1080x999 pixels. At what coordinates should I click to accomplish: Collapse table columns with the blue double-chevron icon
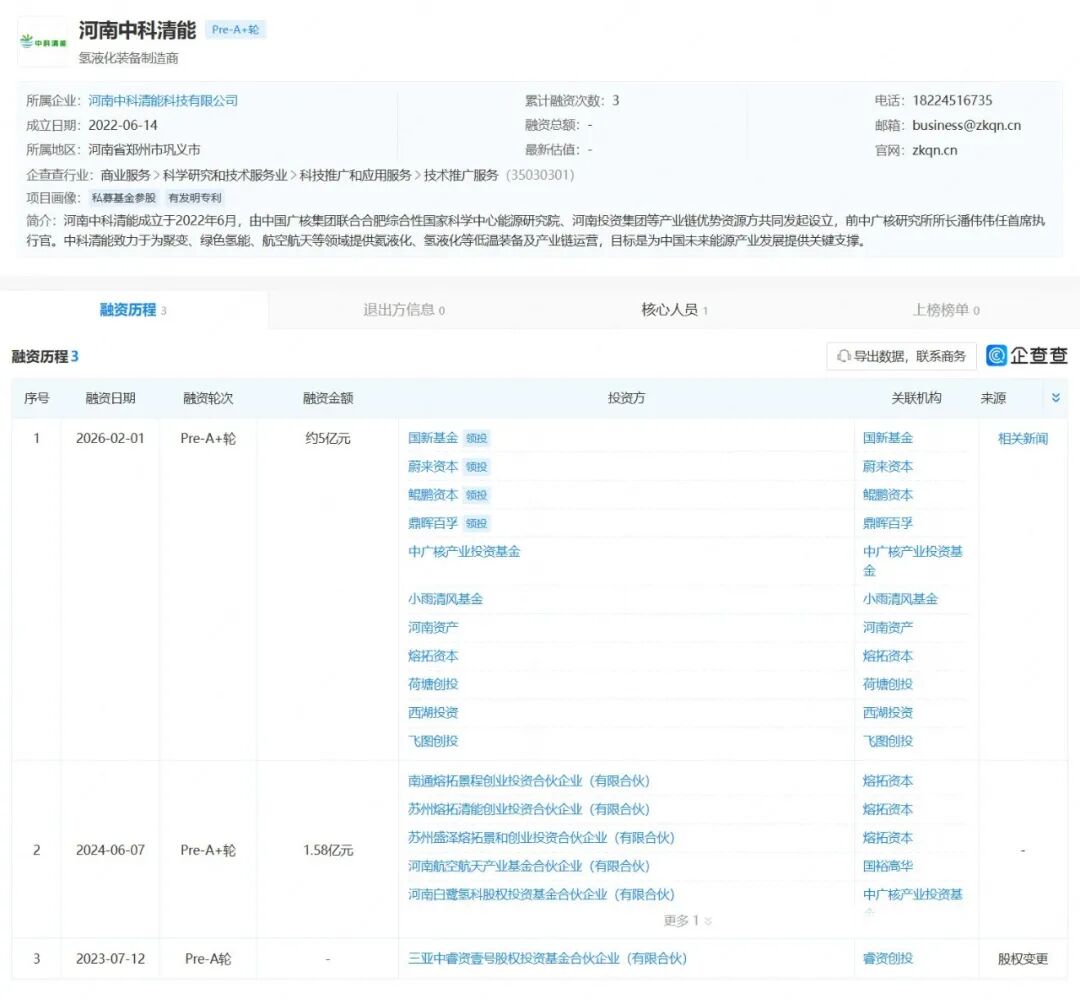[x=1055, y=397]
